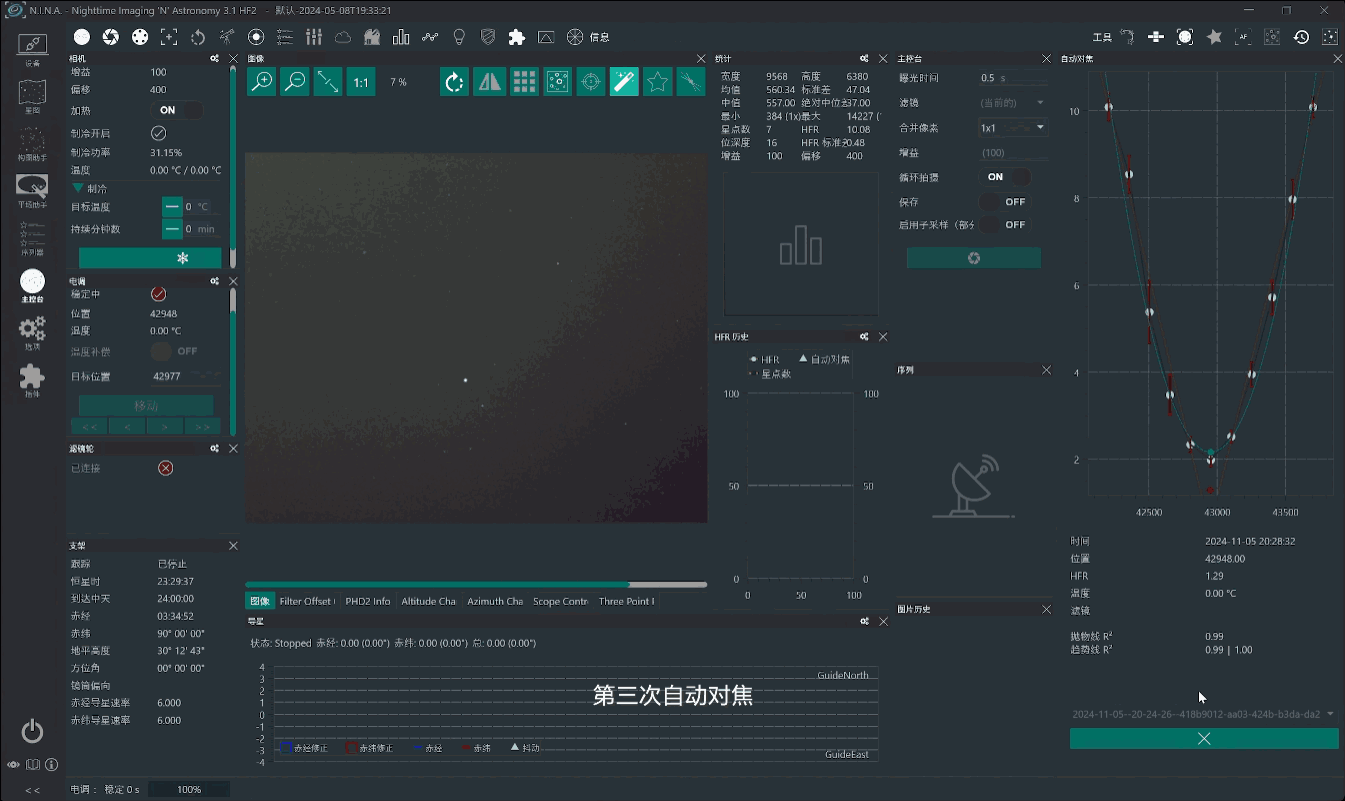Enable star detection star icon
The image size is (1345, 801).
657,82
